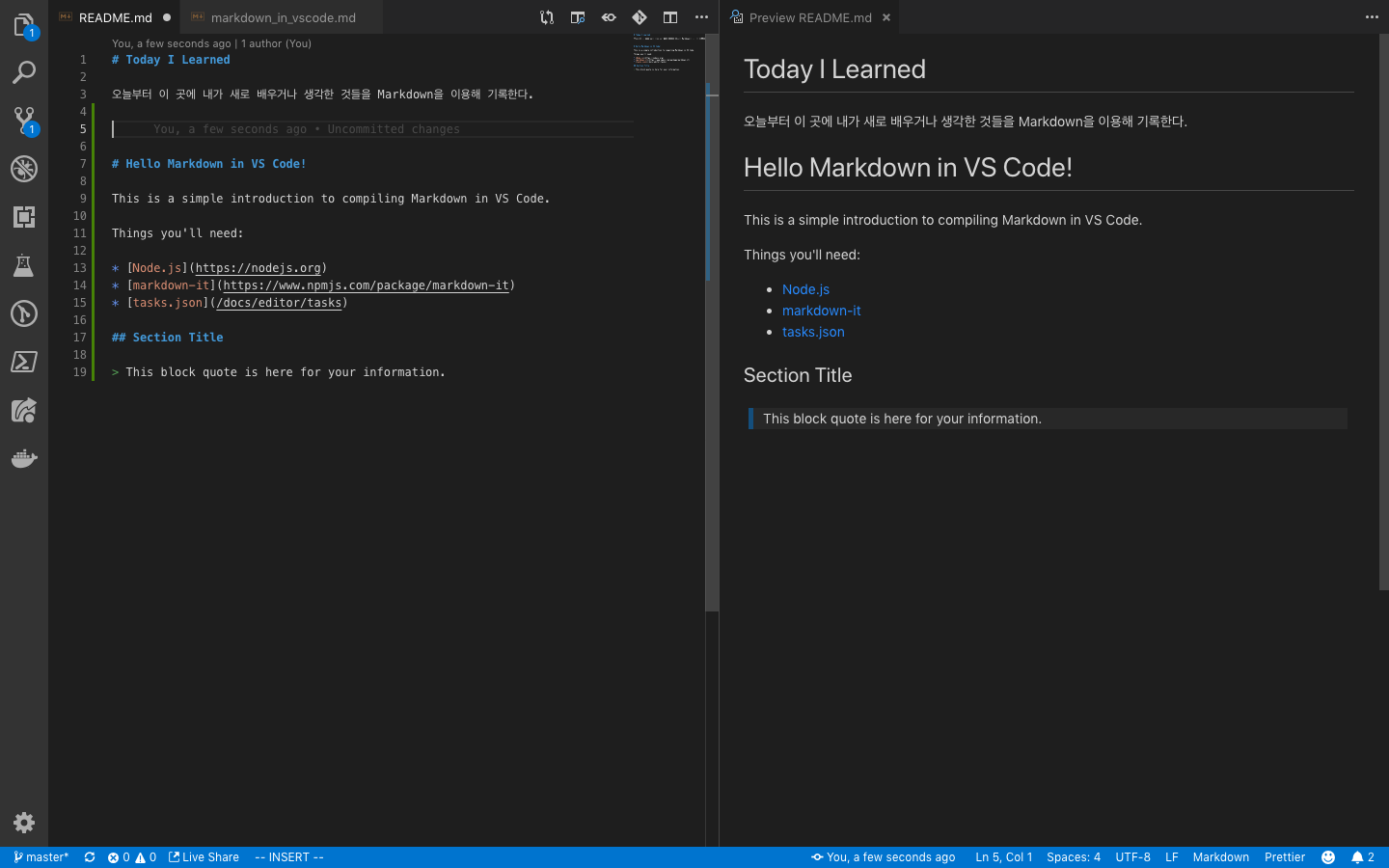Open the Live Share view icon
The height and width of the screenshot is (868, 1389).
pos(24,410)
